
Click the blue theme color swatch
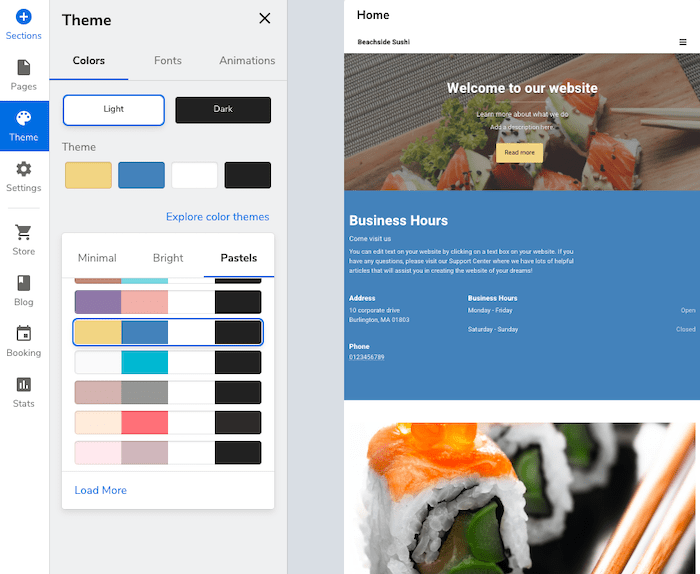click(142, 175)
